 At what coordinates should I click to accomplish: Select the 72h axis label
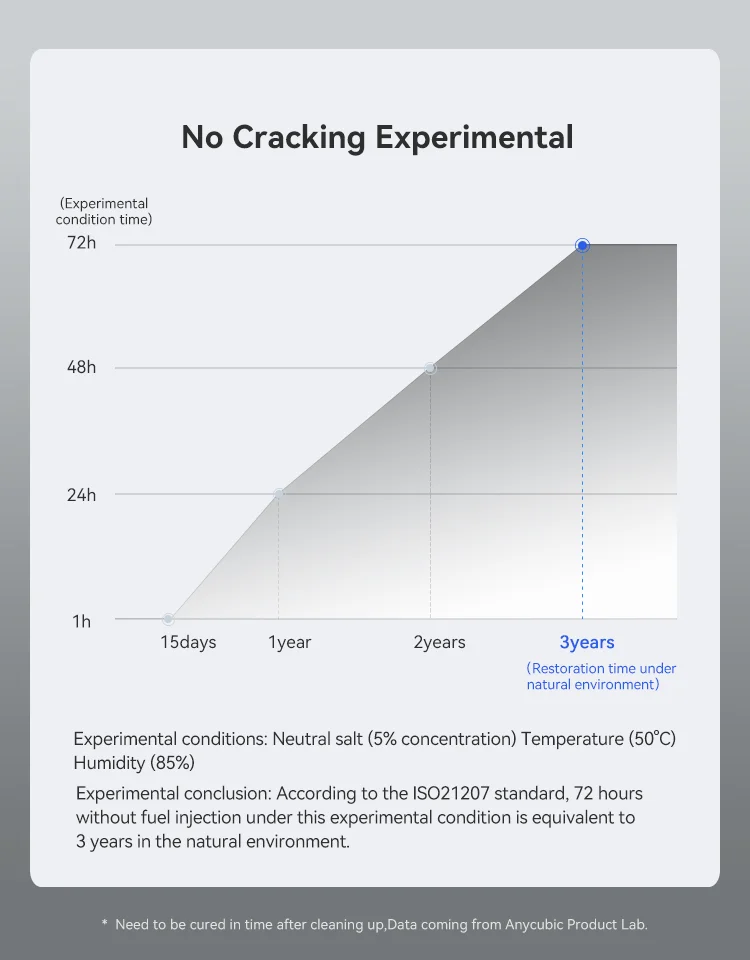[x=81, y=243]
